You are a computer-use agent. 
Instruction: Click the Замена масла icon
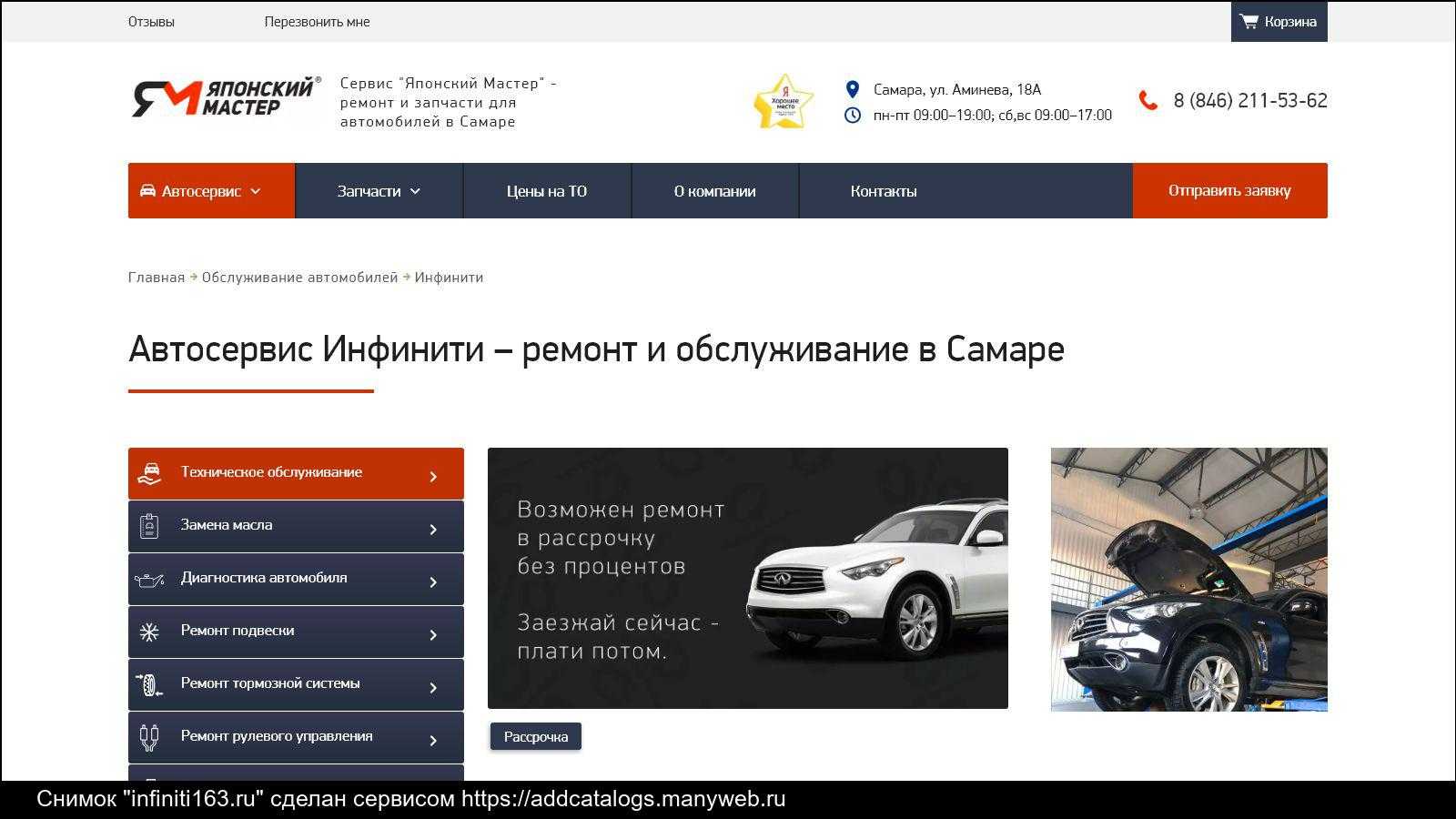click(x=149, y=526)
